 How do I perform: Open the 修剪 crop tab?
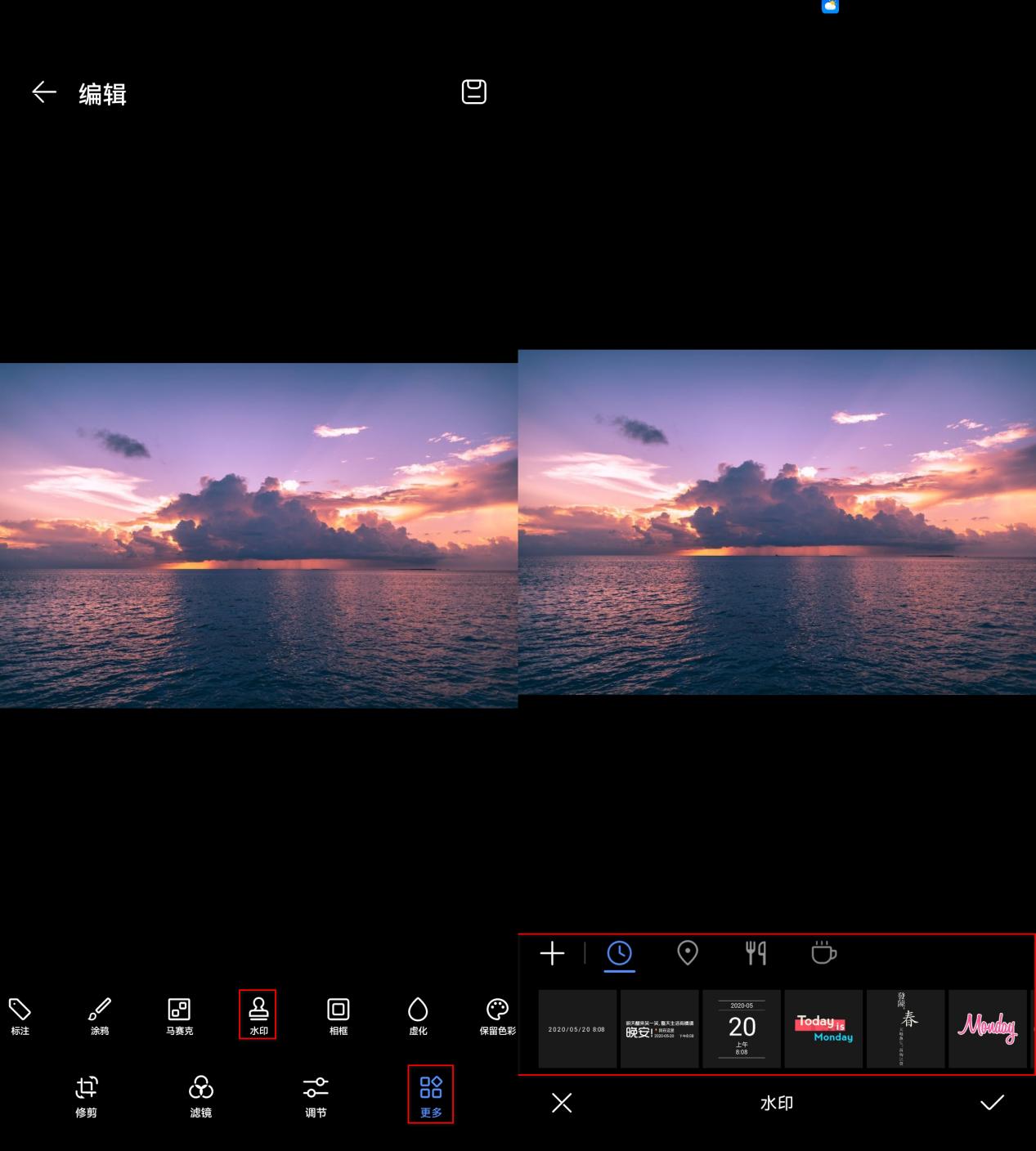pyautogui.click(x=87, y=1096)
